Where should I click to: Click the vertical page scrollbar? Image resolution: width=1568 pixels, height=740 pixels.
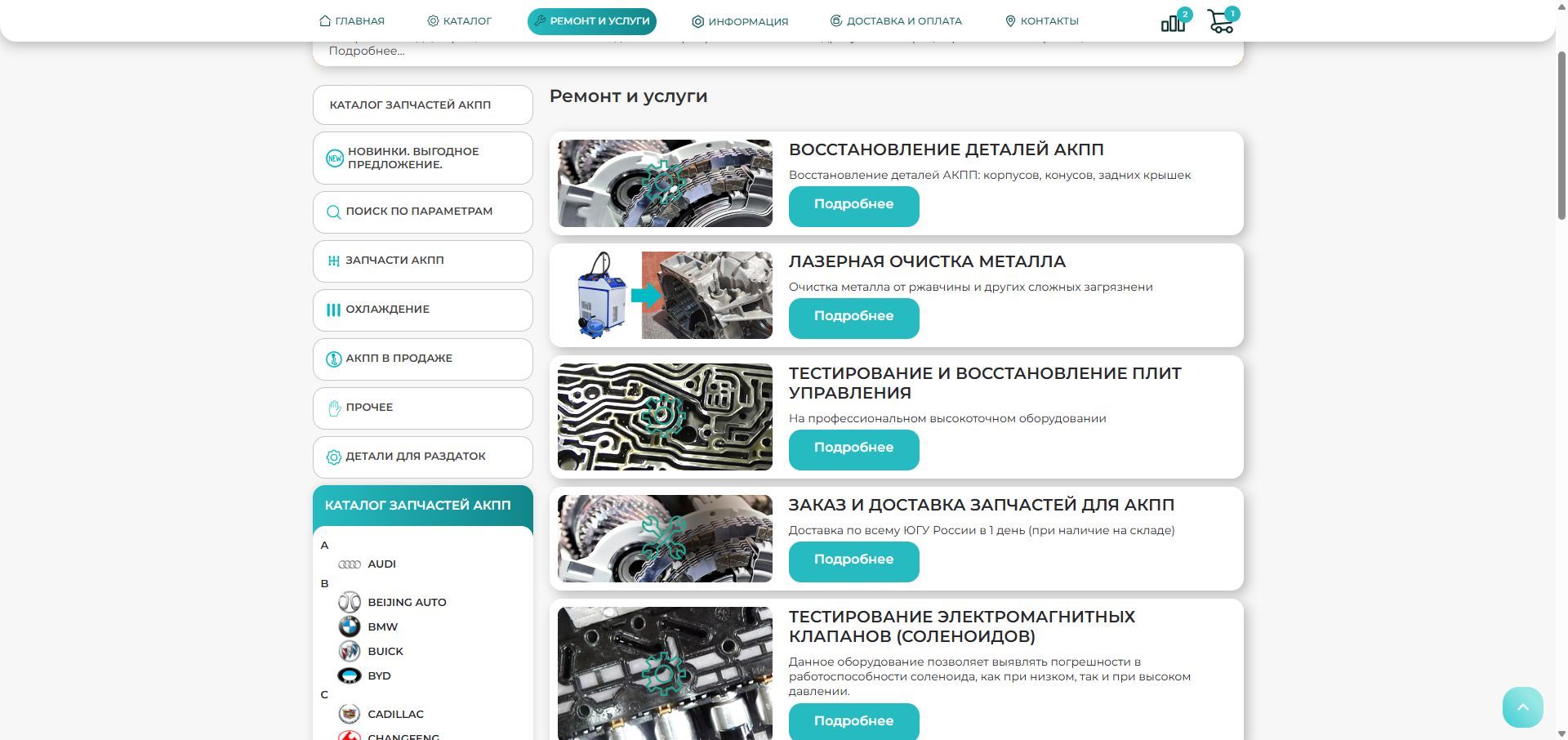pyautogui.click(x=1561, y=136)
